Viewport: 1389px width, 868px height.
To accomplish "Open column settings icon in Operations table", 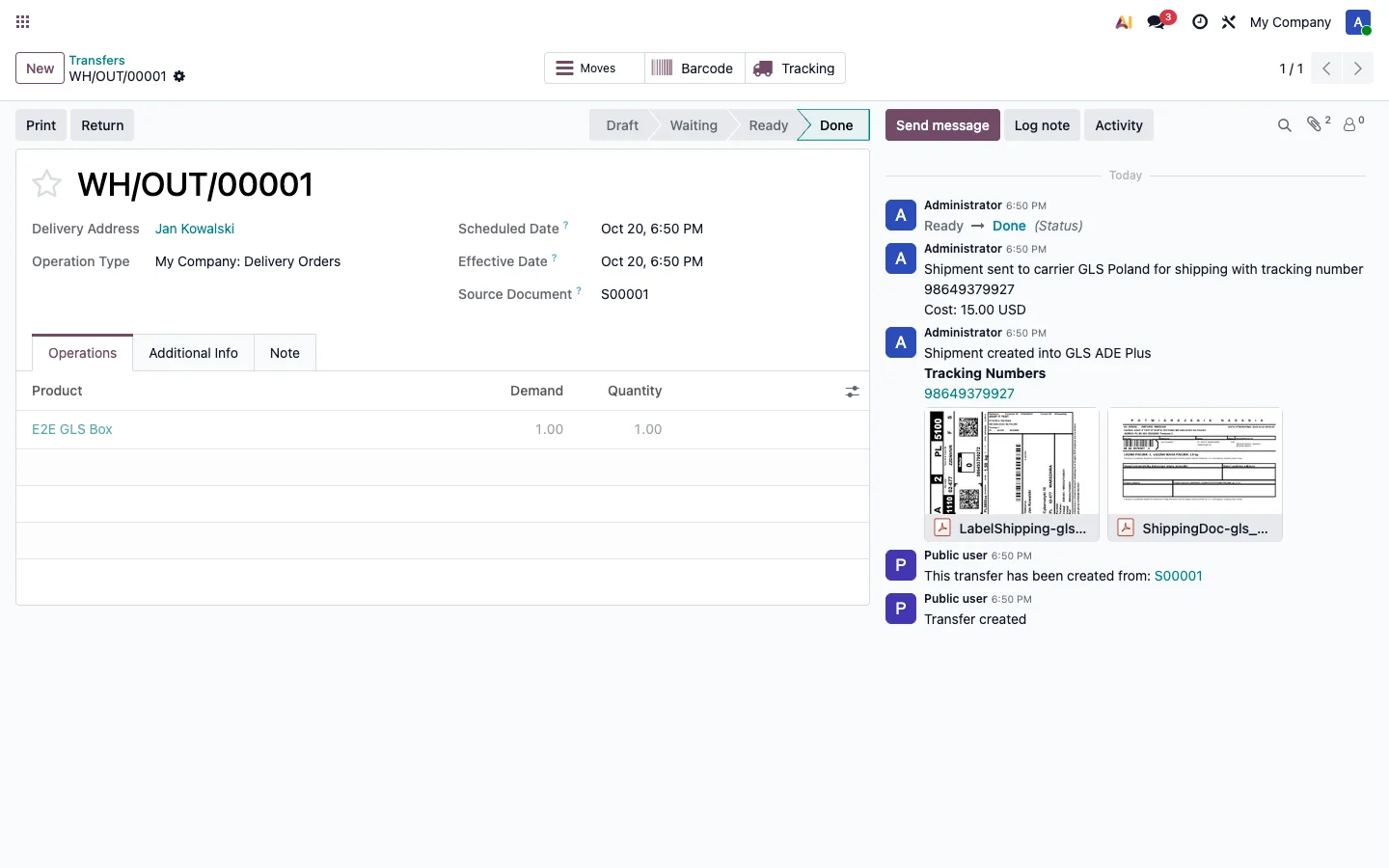I will pos(853,392).
